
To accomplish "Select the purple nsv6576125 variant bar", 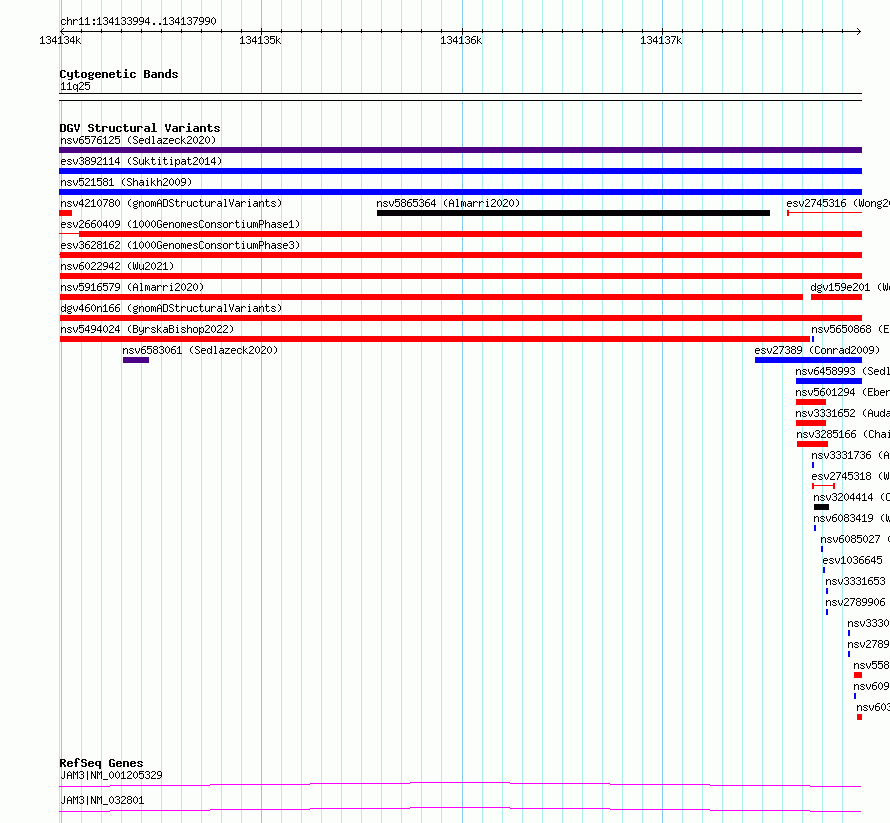I will coord(460,150).
